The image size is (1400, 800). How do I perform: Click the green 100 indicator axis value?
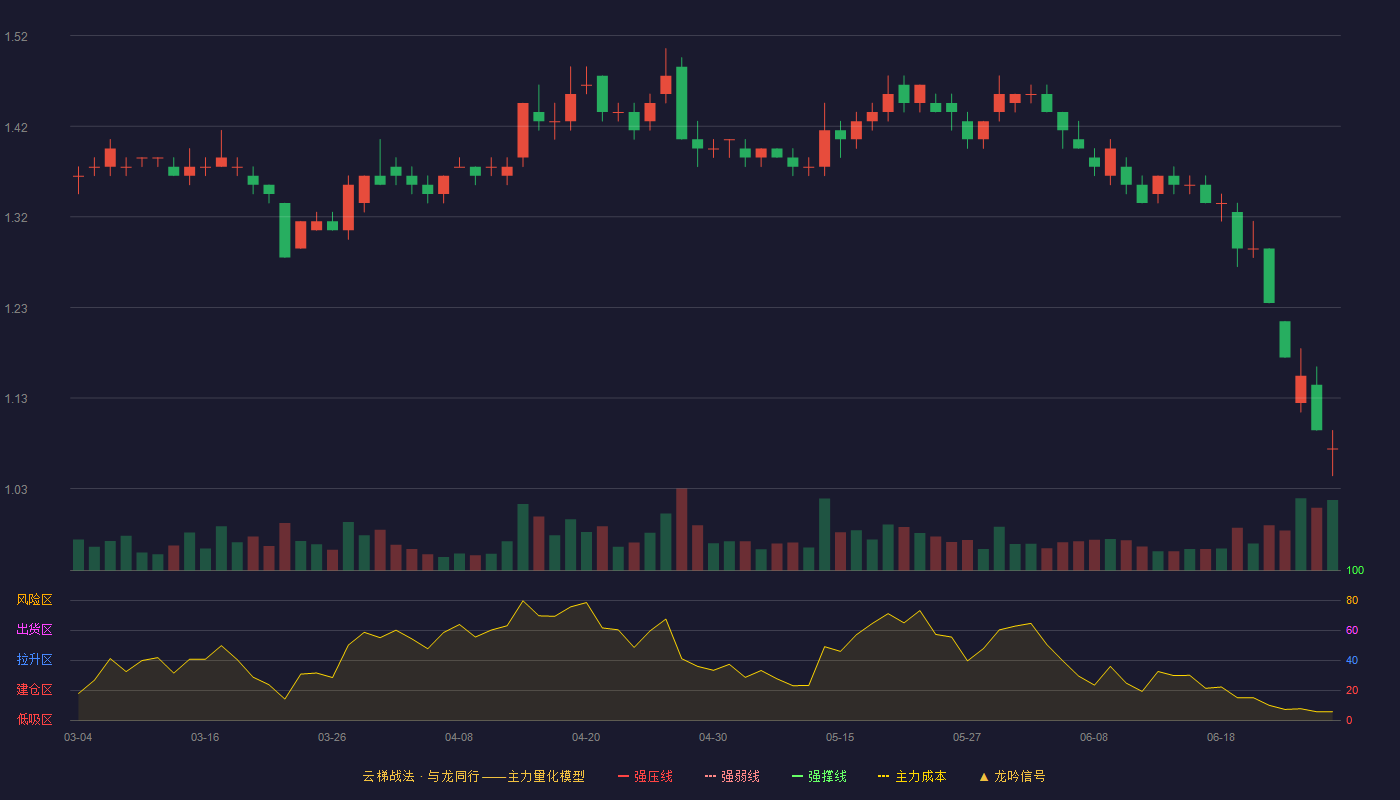(1355, 571)
